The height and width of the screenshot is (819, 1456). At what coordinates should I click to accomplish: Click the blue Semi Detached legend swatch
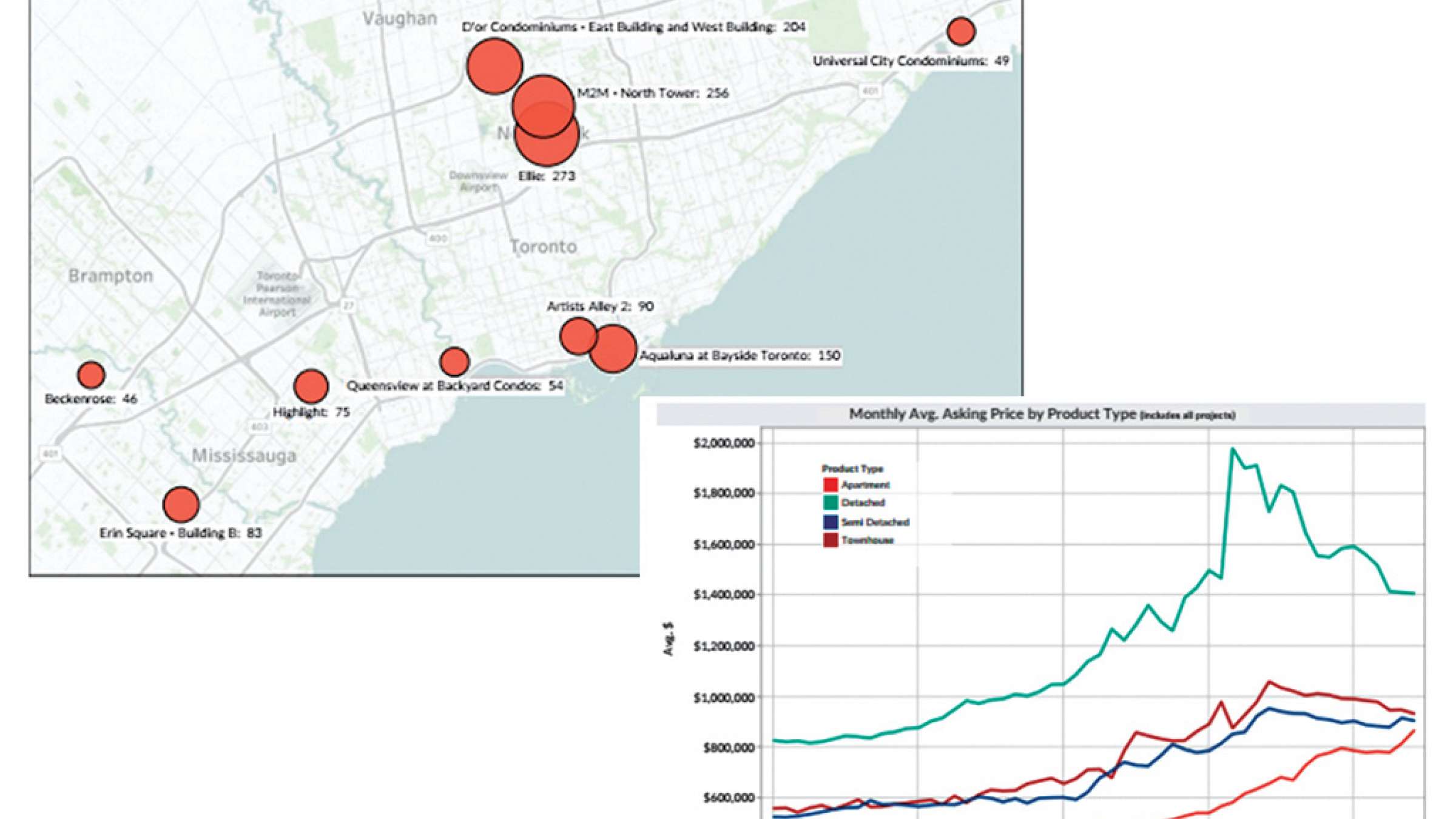point(830,522)
